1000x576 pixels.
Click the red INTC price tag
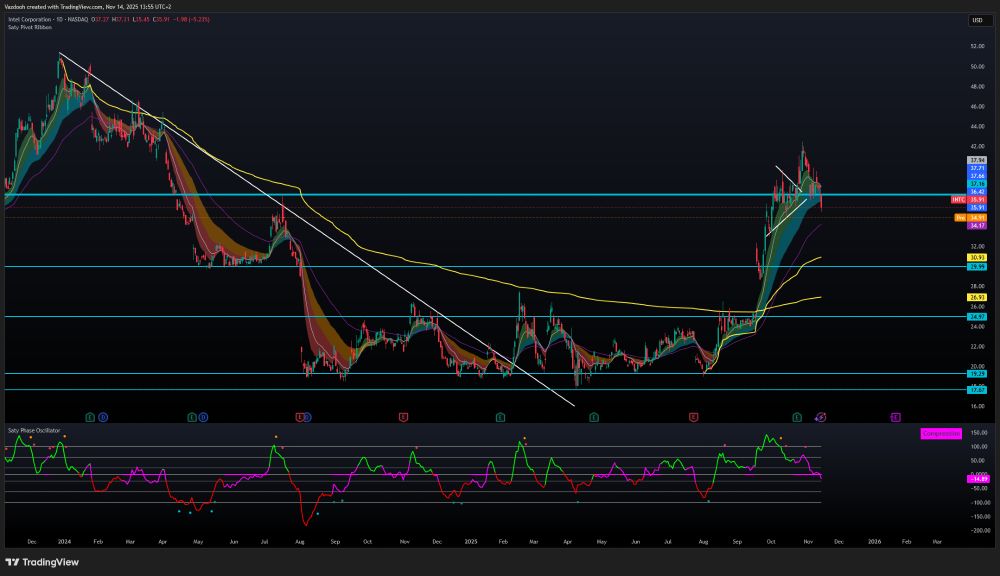point(959,200)
